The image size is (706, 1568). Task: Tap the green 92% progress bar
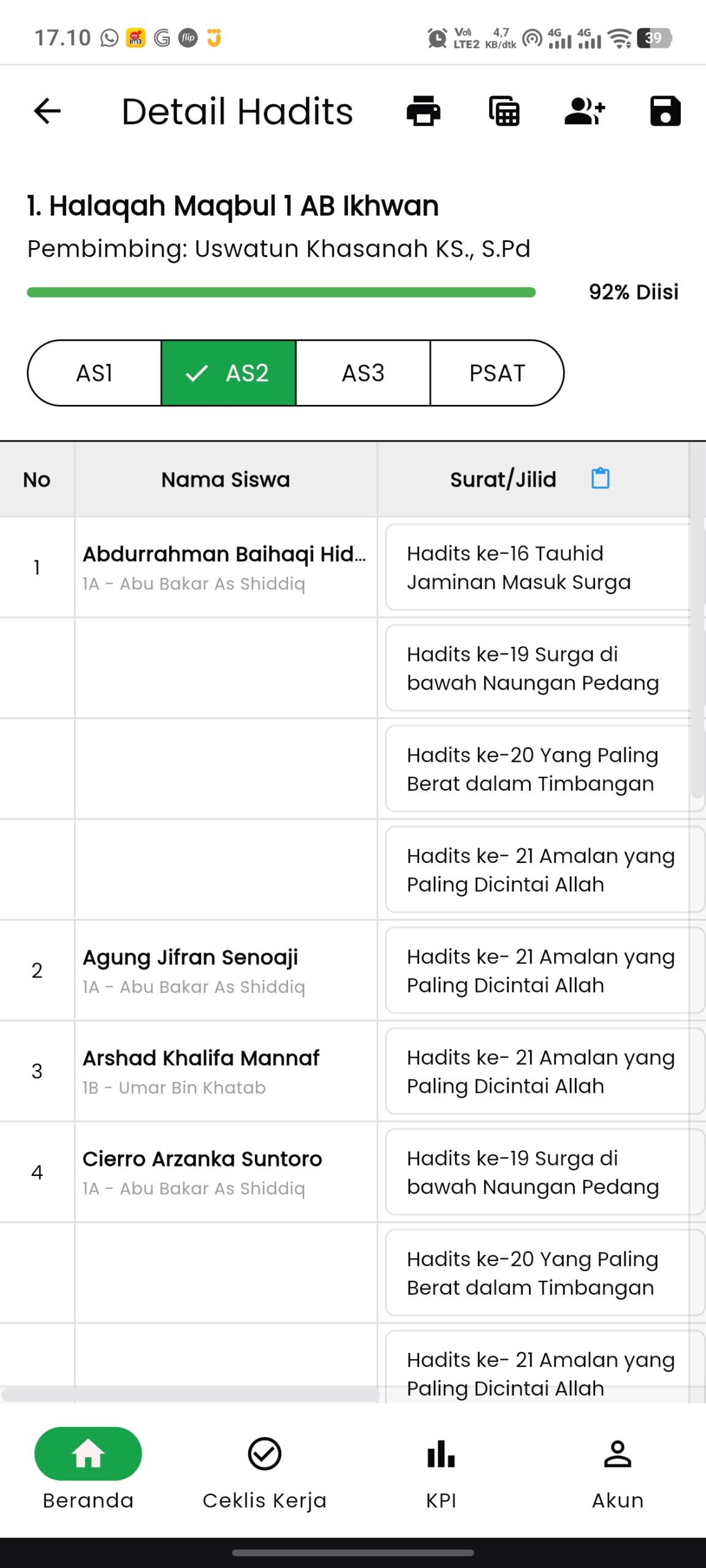(281, 293)
